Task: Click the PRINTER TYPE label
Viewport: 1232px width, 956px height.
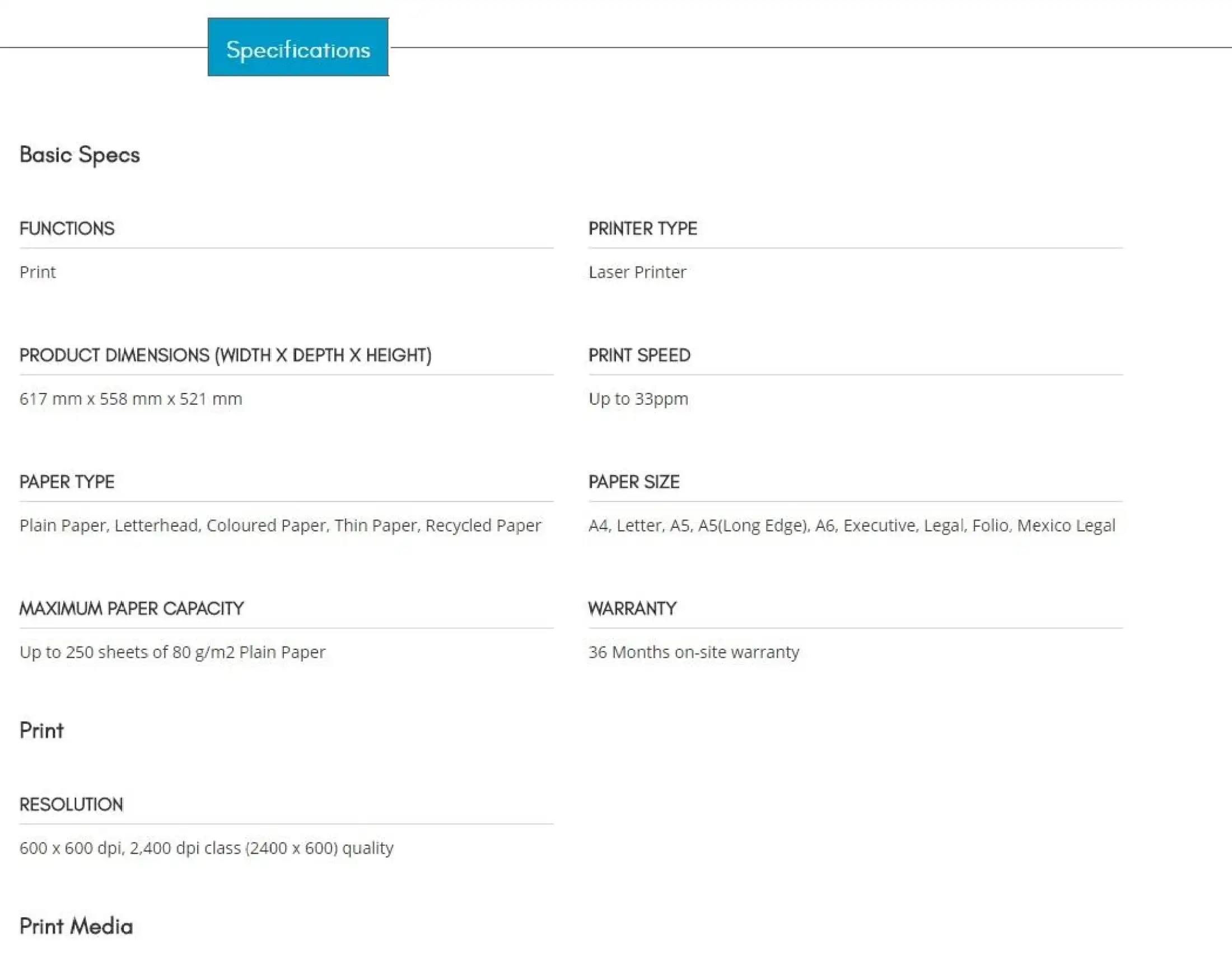Action: 642,228
